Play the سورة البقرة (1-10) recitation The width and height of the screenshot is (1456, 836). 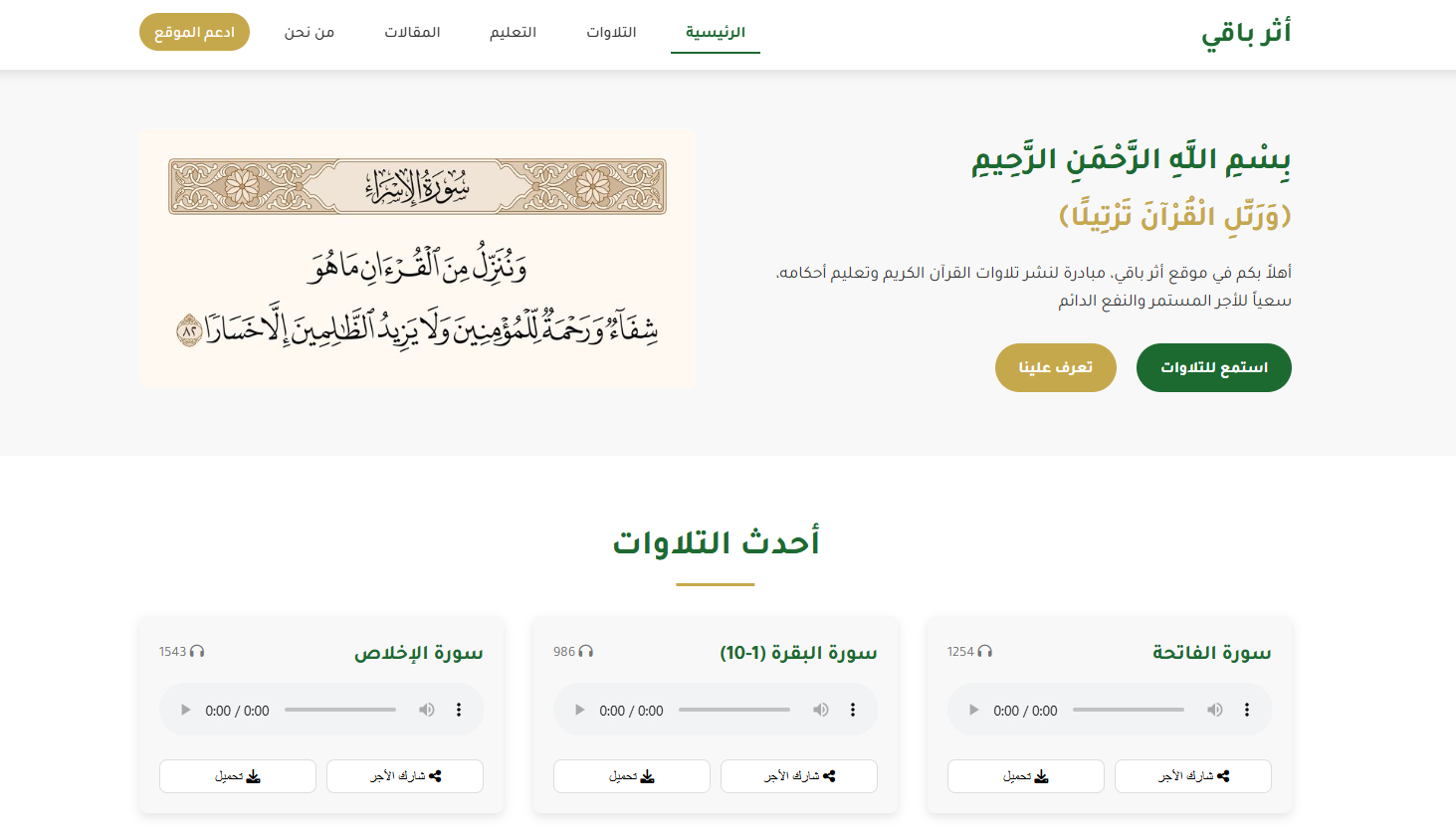pos(579,710)
